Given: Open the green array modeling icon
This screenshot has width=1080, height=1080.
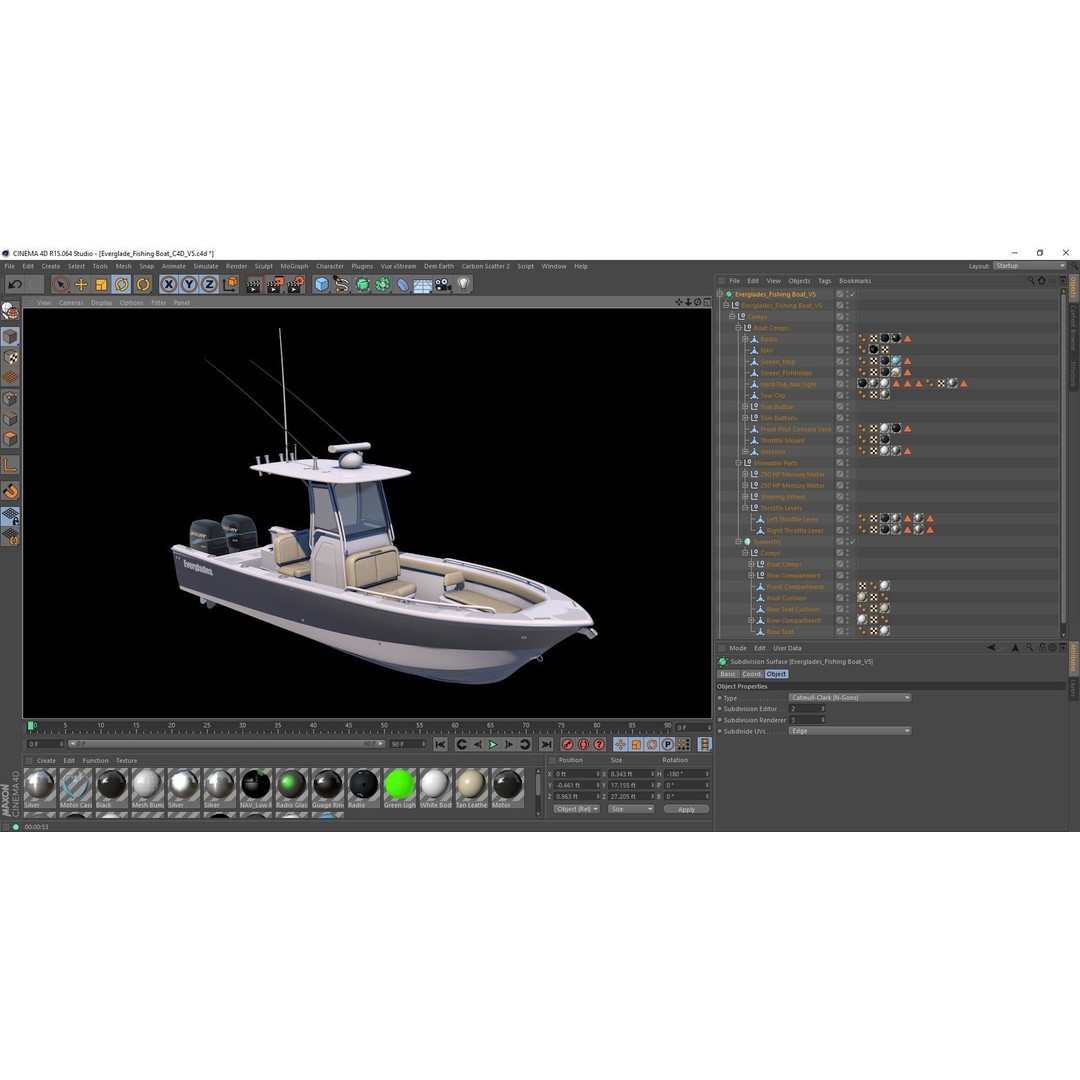Looking at the screenshot, I should 382,284.
